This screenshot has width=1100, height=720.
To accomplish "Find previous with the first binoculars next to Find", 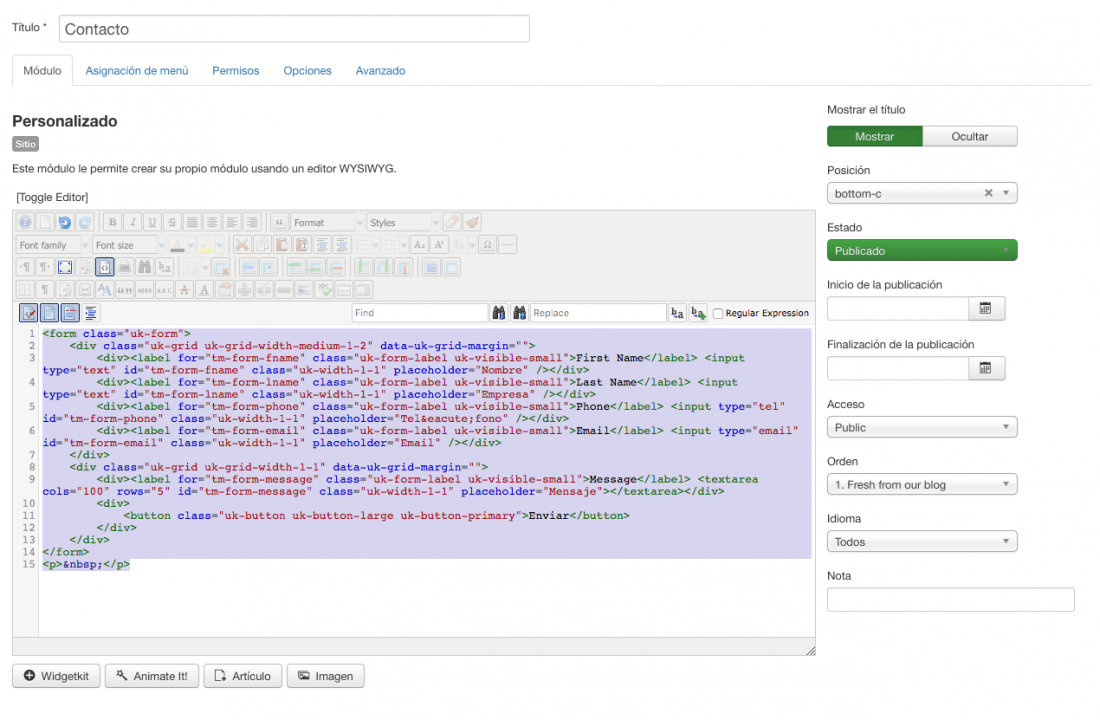I will tap(499, 313).
